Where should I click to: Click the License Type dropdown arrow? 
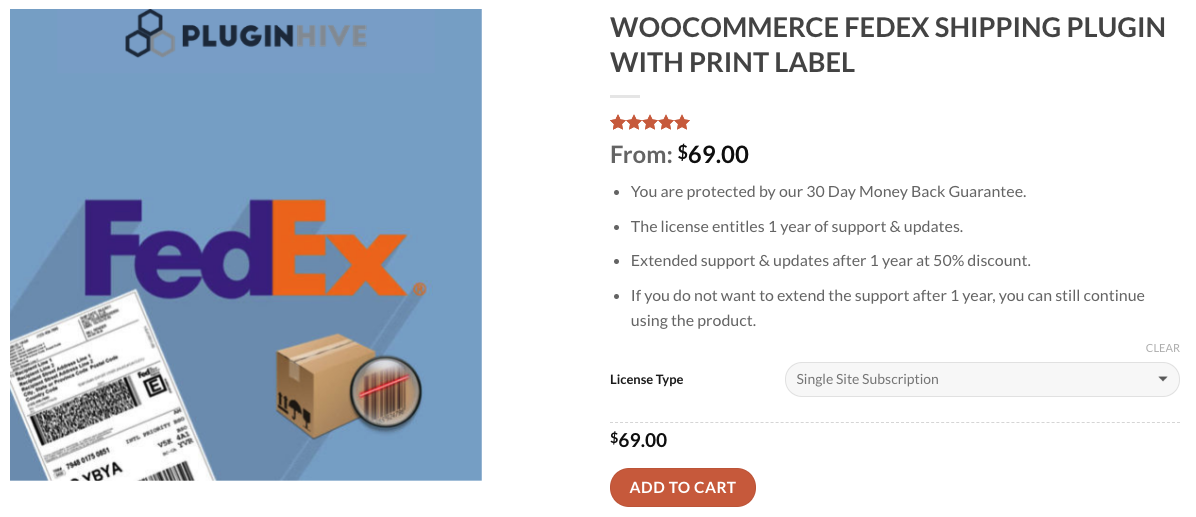coord(1162,379)
